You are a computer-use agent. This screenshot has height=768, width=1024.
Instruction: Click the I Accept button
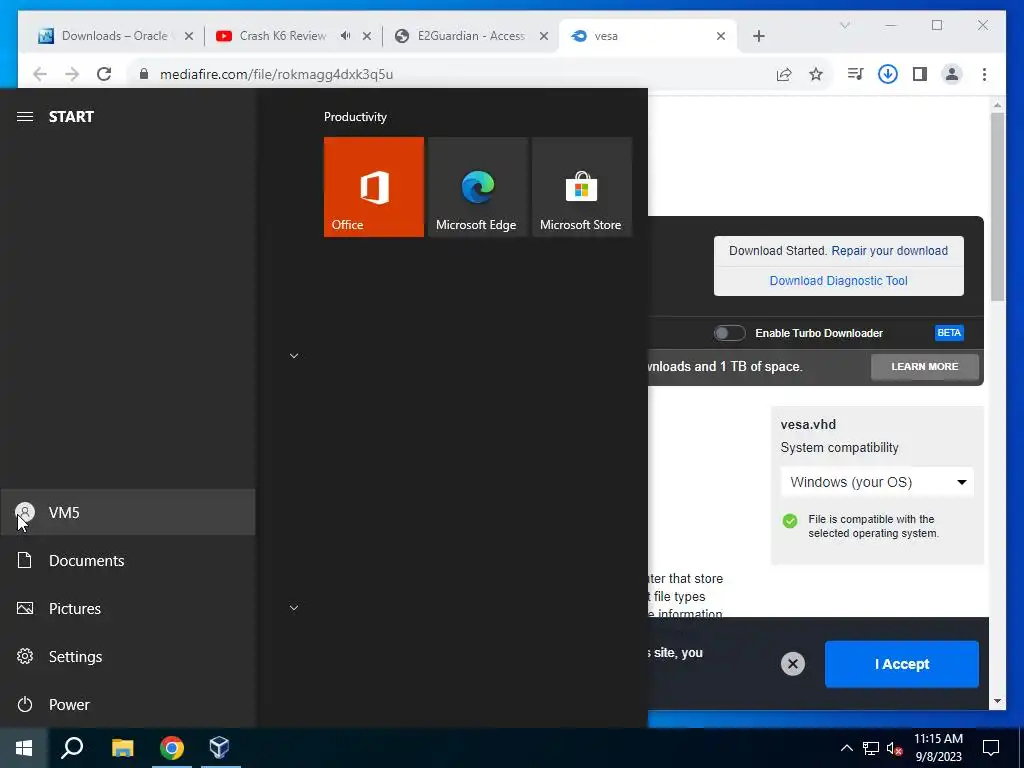coord(902,664)
